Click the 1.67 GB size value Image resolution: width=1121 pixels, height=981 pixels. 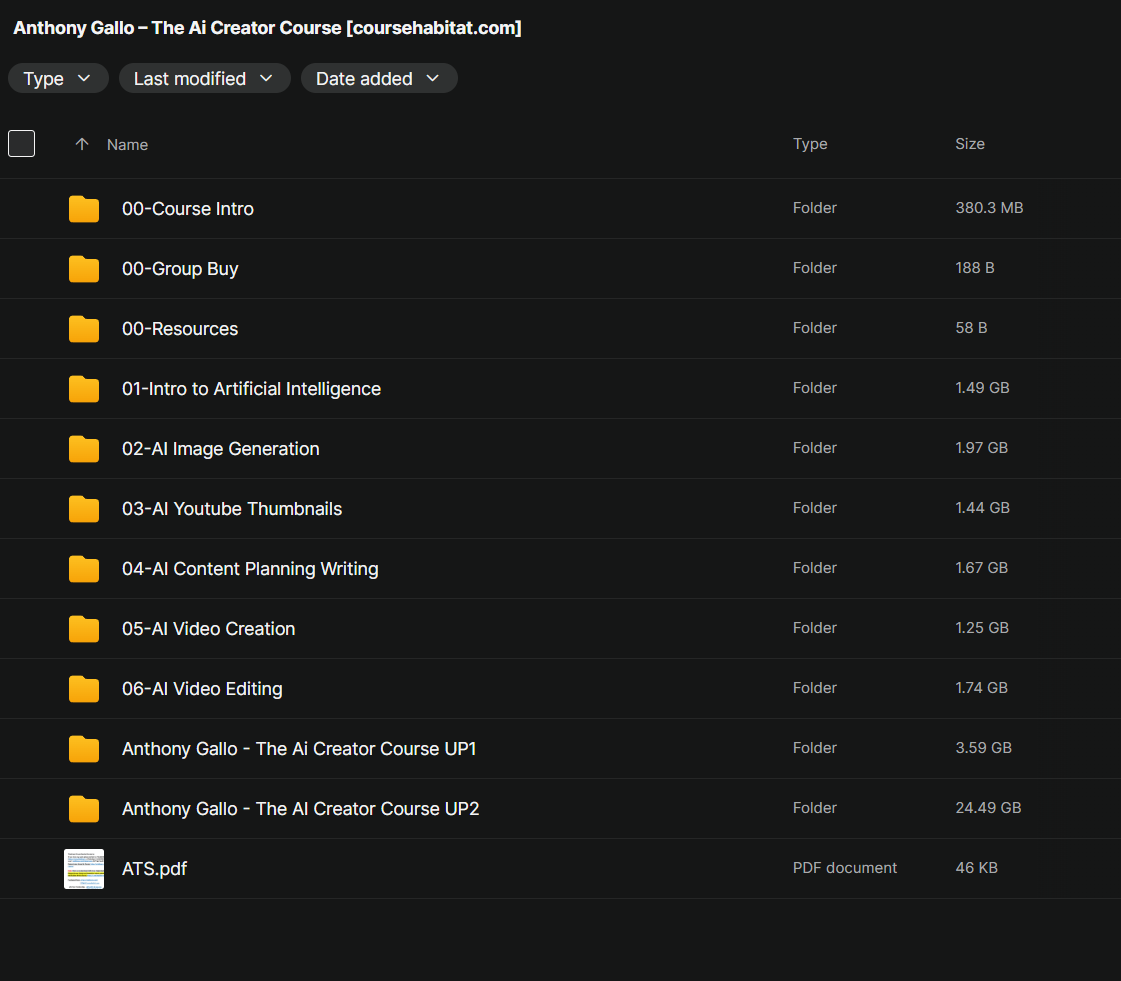(x=981, y=568)
